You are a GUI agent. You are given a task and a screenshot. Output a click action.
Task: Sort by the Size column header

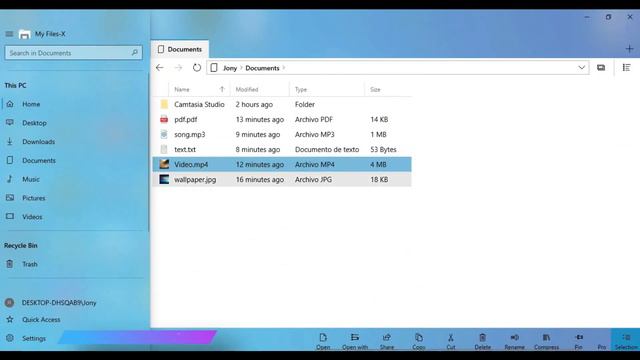388,89
